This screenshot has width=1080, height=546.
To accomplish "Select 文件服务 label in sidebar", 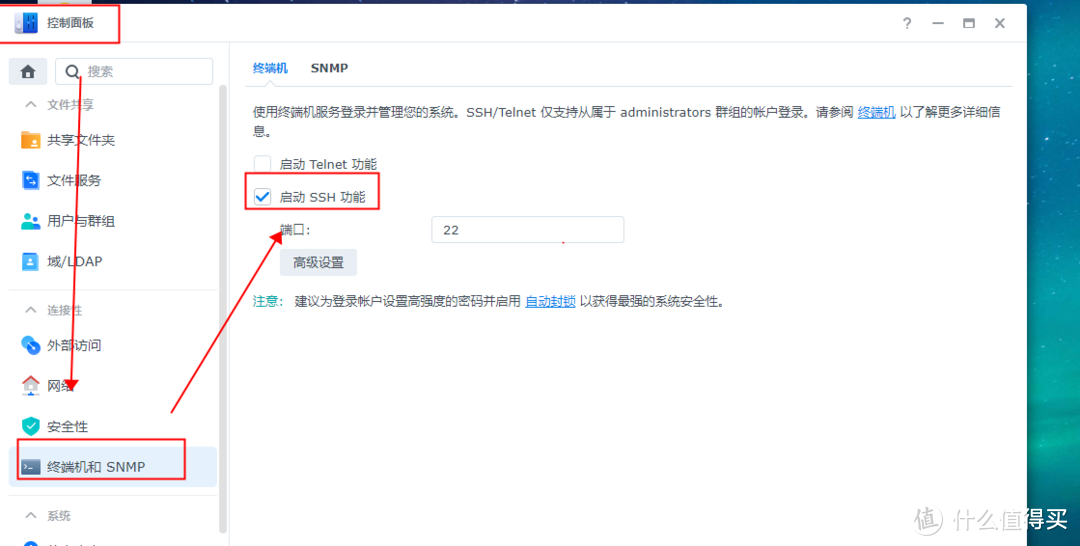I will pyautogui.click(x=74, y=181).
